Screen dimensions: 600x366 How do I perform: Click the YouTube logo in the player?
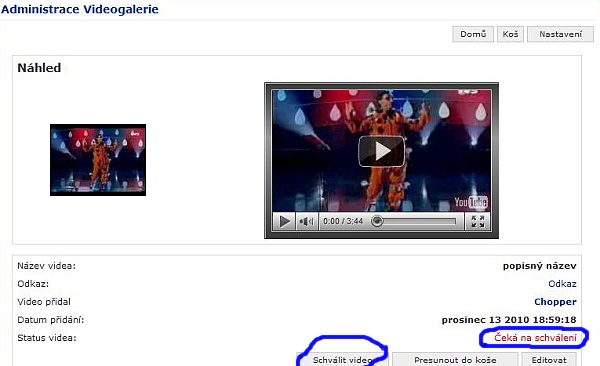coord(471,202)
